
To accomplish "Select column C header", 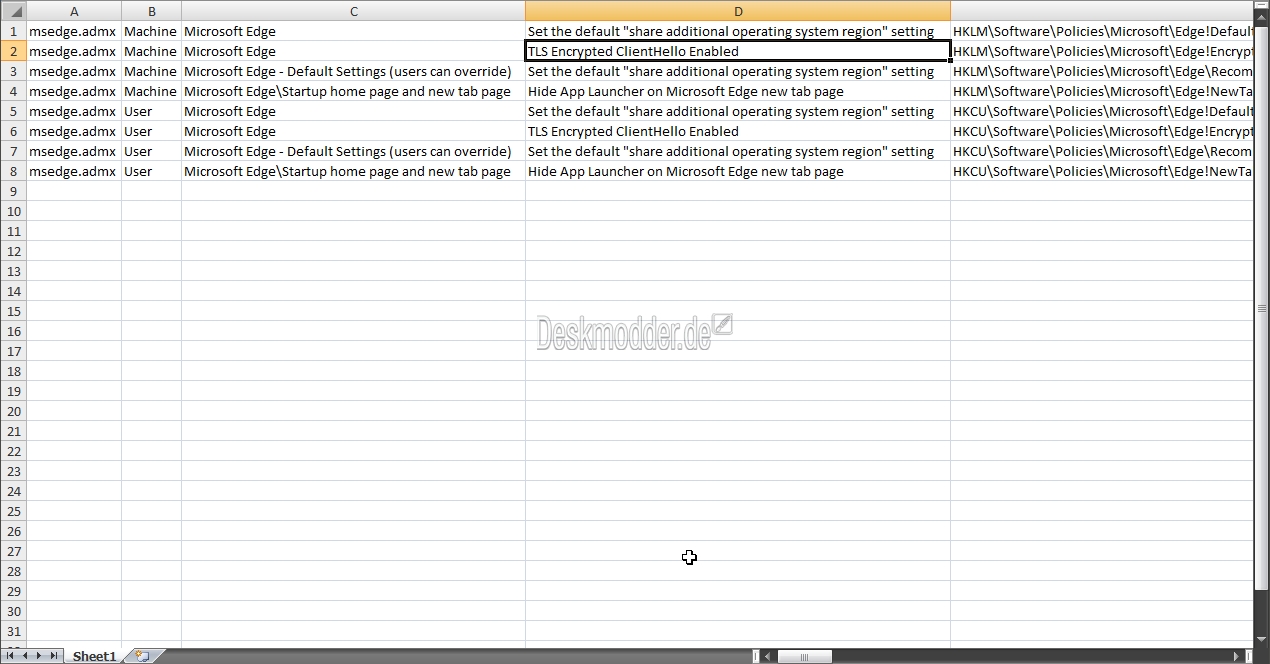I will (353, 11).
